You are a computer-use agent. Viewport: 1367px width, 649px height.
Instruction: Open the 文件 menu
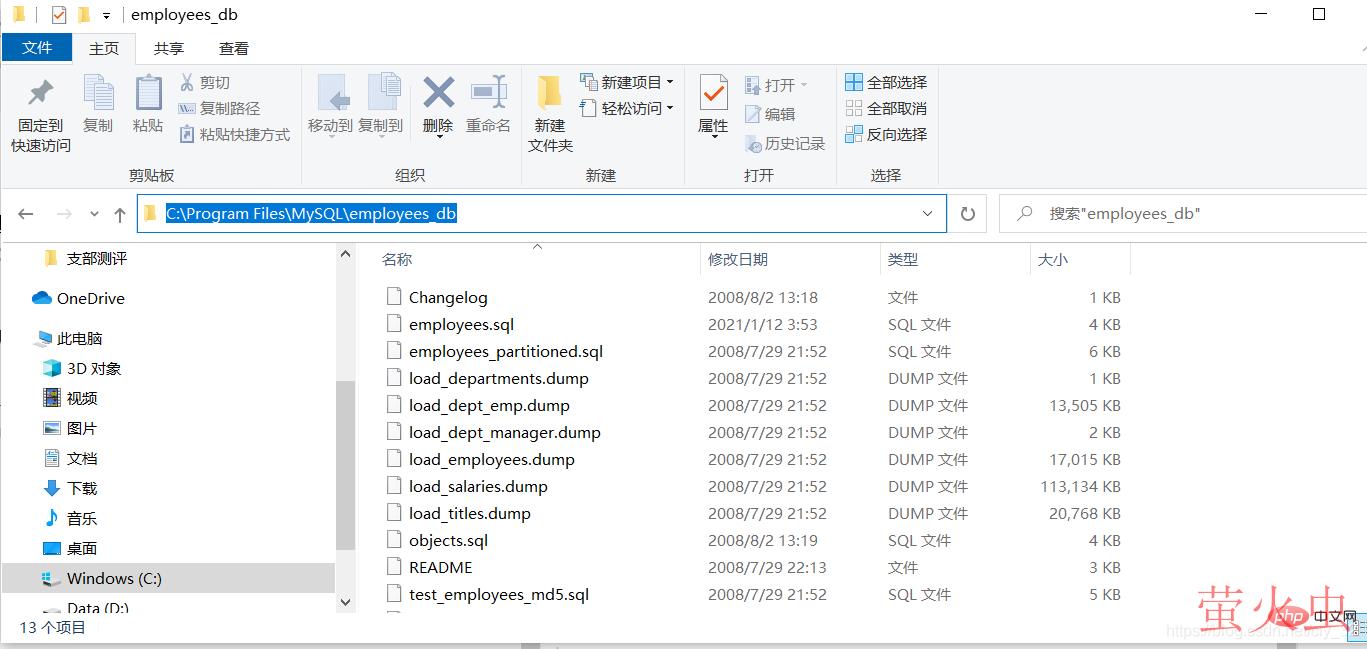tap(37, 48)
